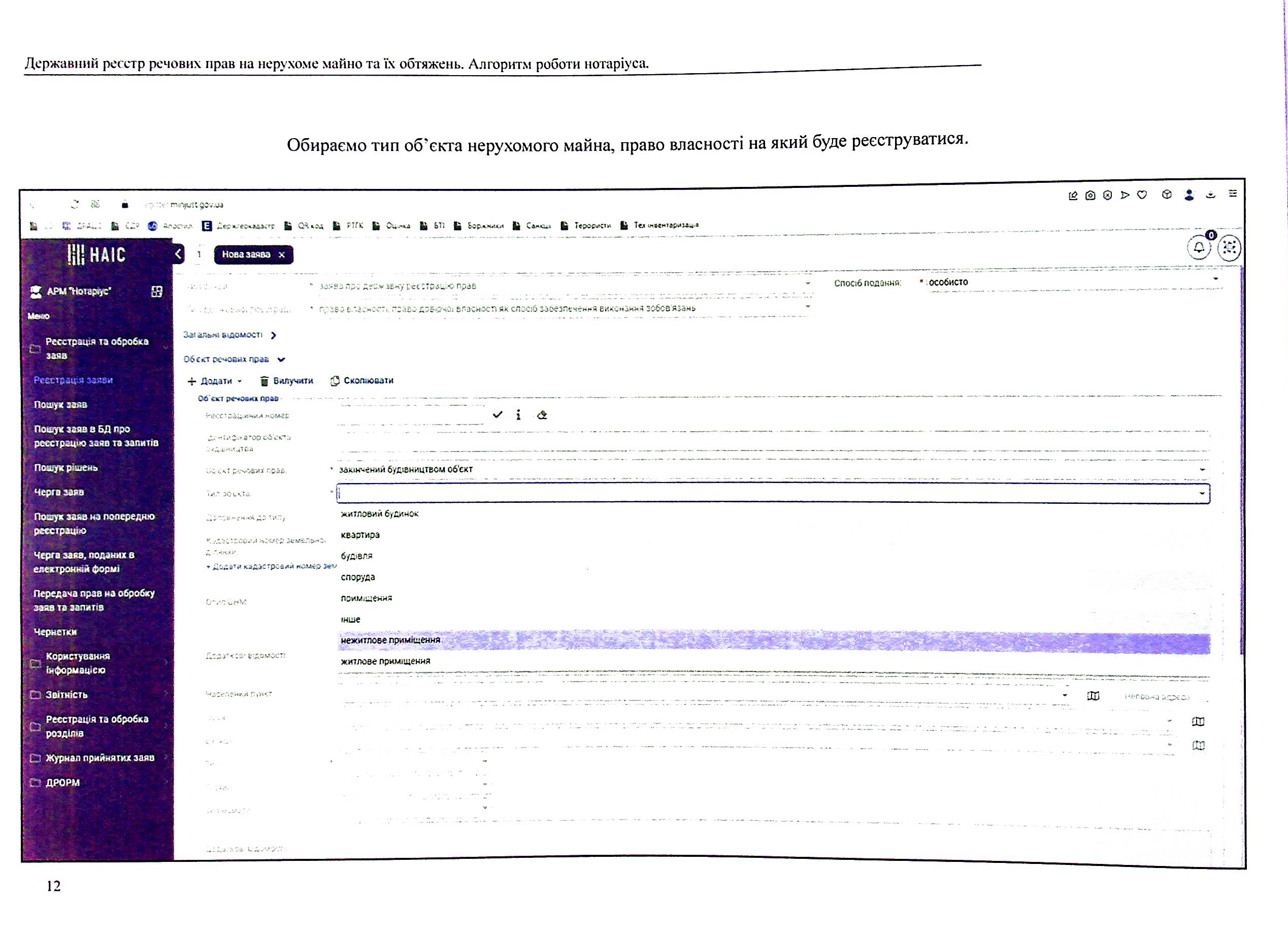This screenshot has width=1288, height=932.
Task: Click the Держгеокадастр bookmark
Action: pos(238,226)
